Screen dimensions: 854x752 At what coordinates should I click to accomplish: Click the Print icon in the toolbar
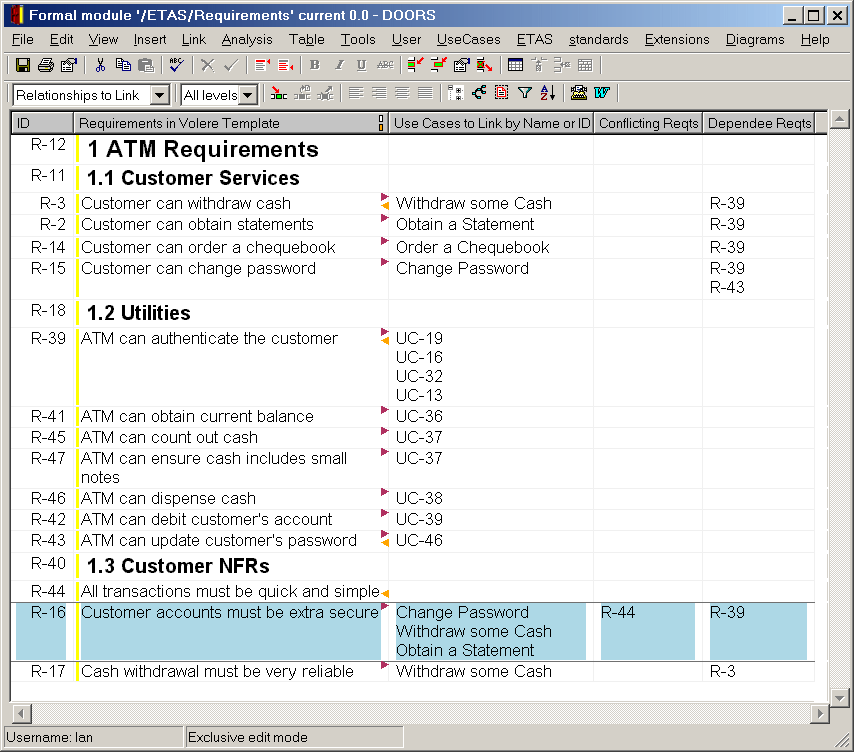point(46,65)
